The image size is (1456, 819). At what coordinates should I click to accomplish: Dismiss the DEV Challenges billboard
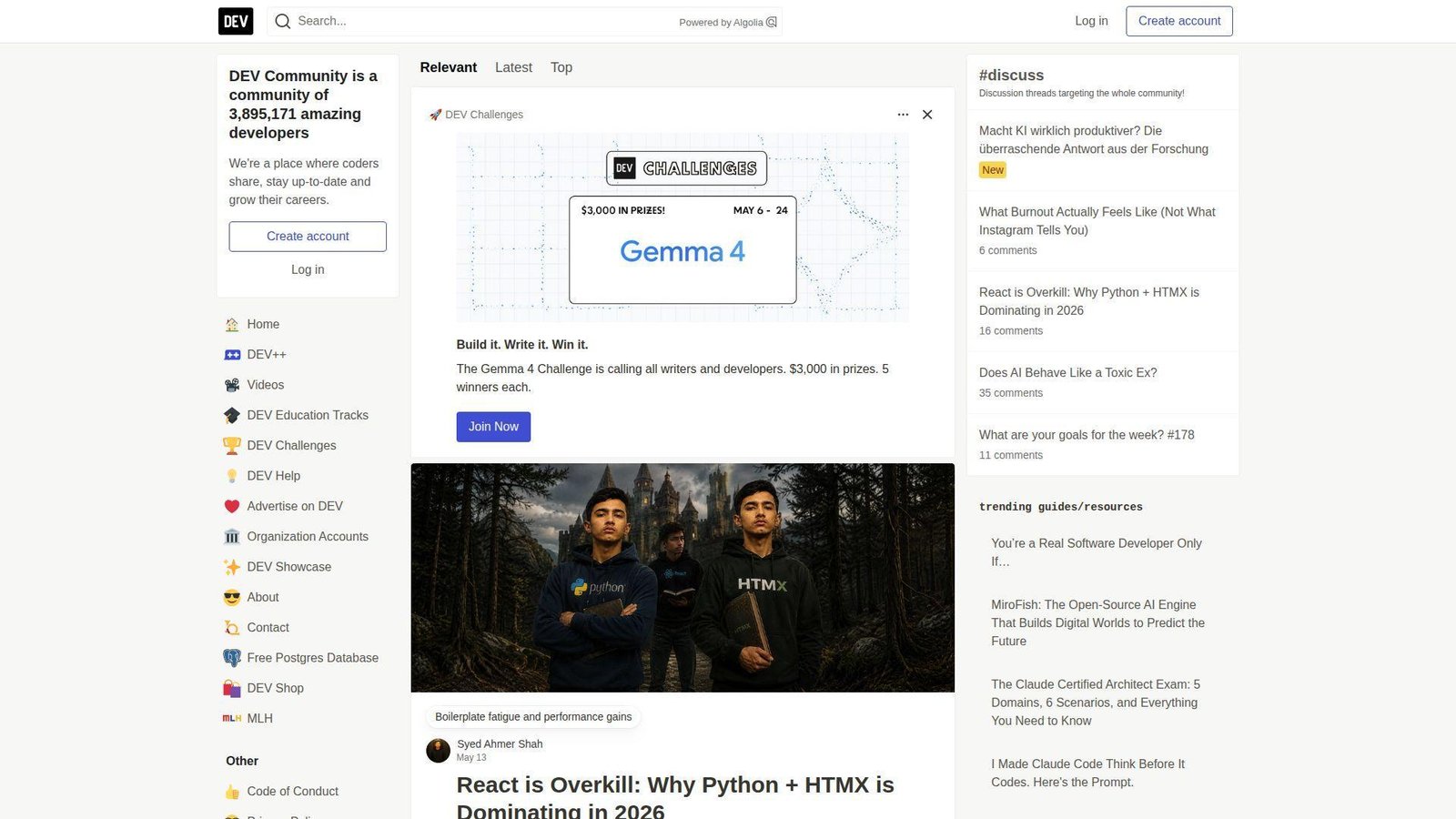tap(927, 115)
